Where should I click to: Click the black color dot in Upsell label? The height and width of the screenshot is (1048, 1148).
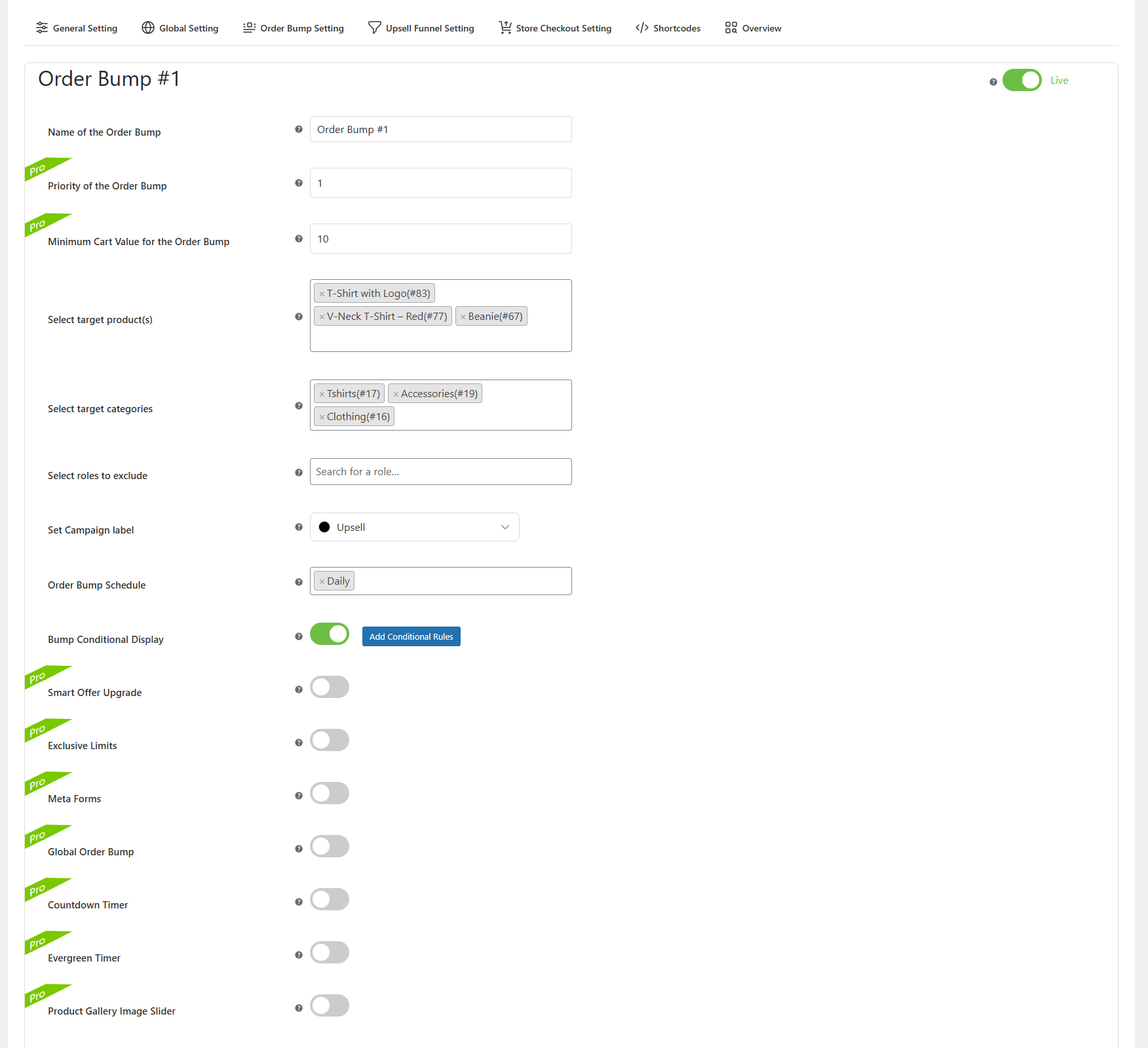coord(324,527)
